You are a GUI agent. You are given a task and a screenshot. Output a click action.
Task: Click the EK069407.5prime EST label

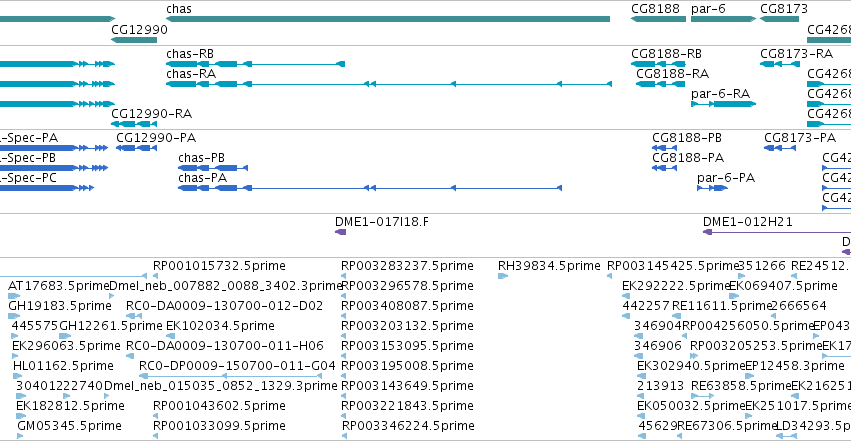(783, 286)
